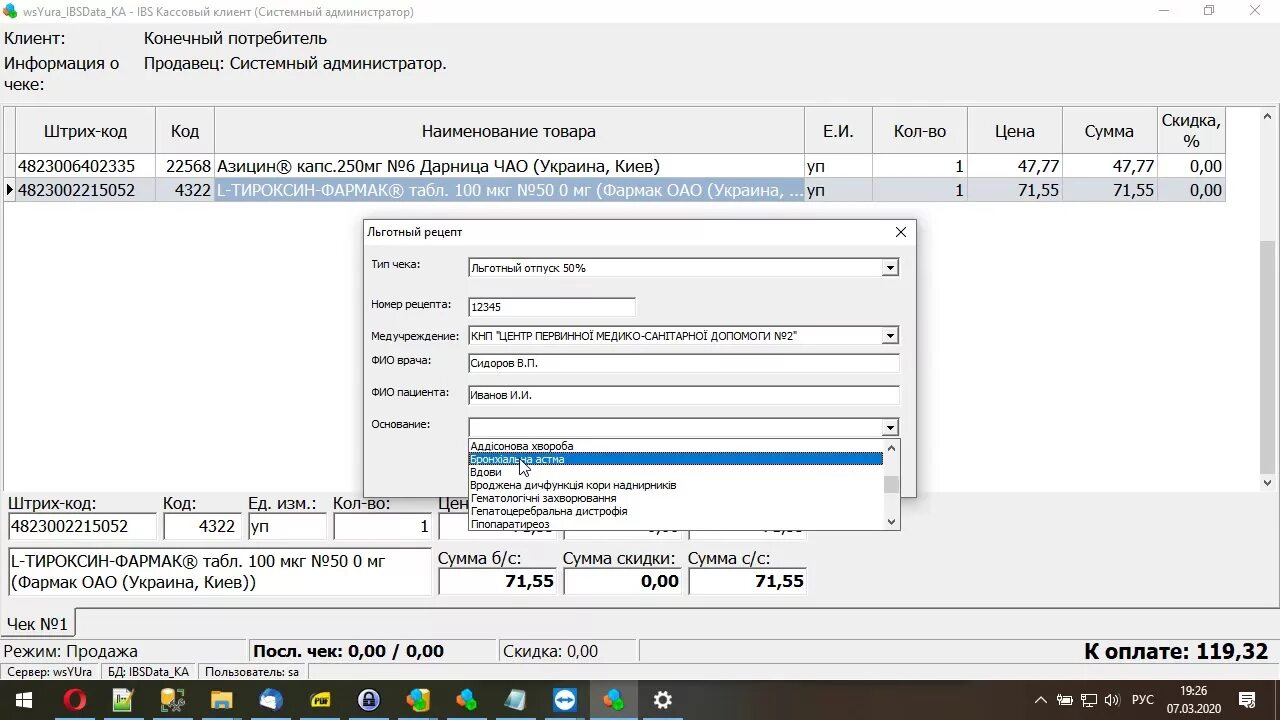This screenshot has width=1280, height=720.
Task: Select Вдови option in list
Action: click(676, 472)
